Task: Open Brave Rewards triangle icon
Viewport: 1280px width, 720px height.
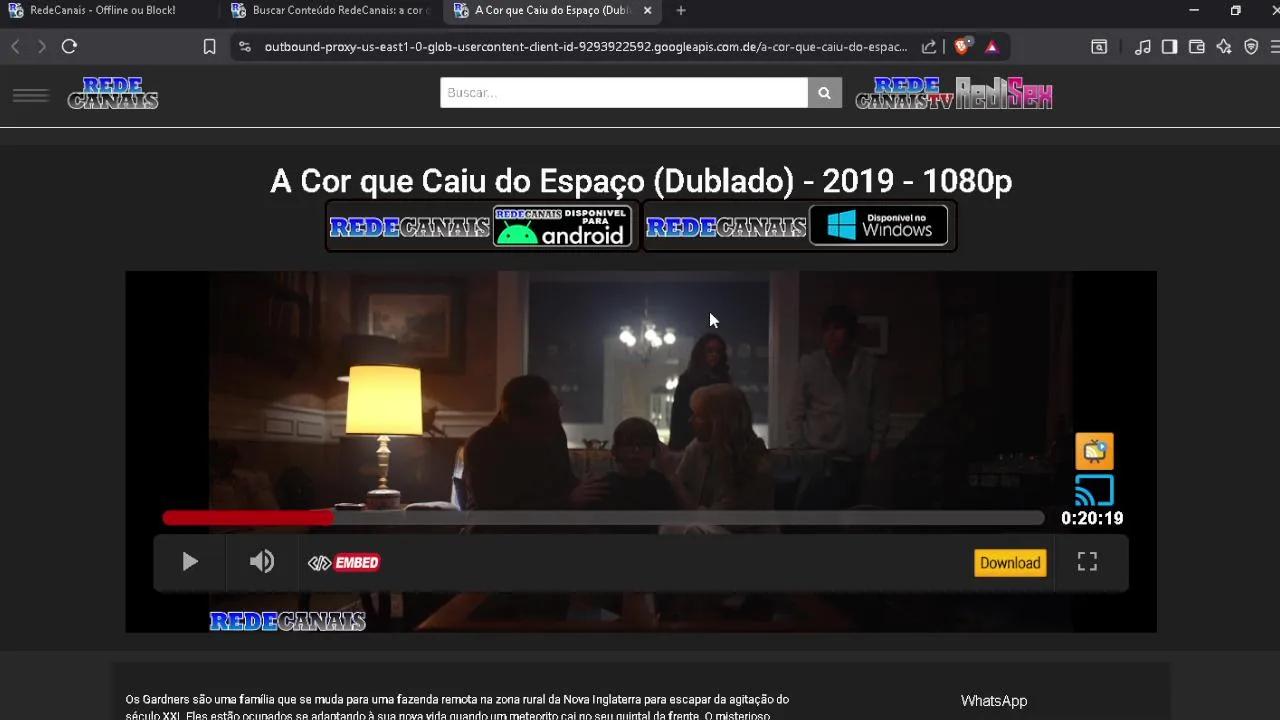Action: point(991,47)
